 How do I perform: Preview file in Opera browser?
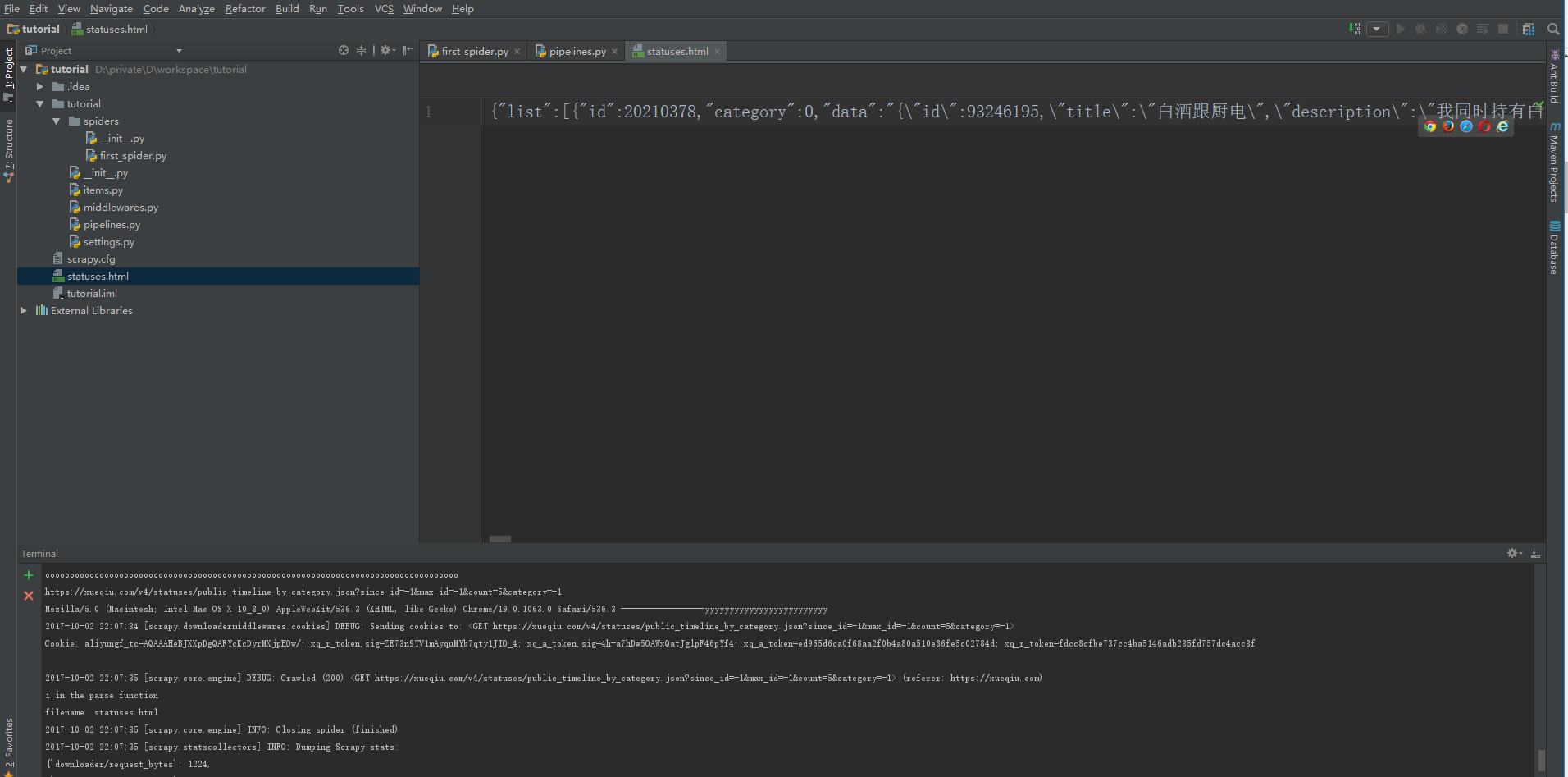click(1484, 126)
